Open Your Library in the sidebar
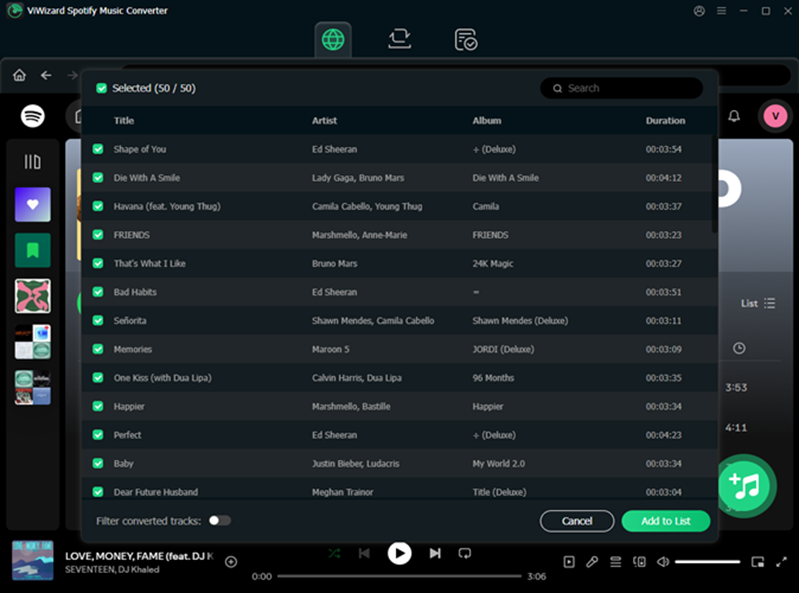The width and height of the screenshot is (800, 593). coord(33,162)
